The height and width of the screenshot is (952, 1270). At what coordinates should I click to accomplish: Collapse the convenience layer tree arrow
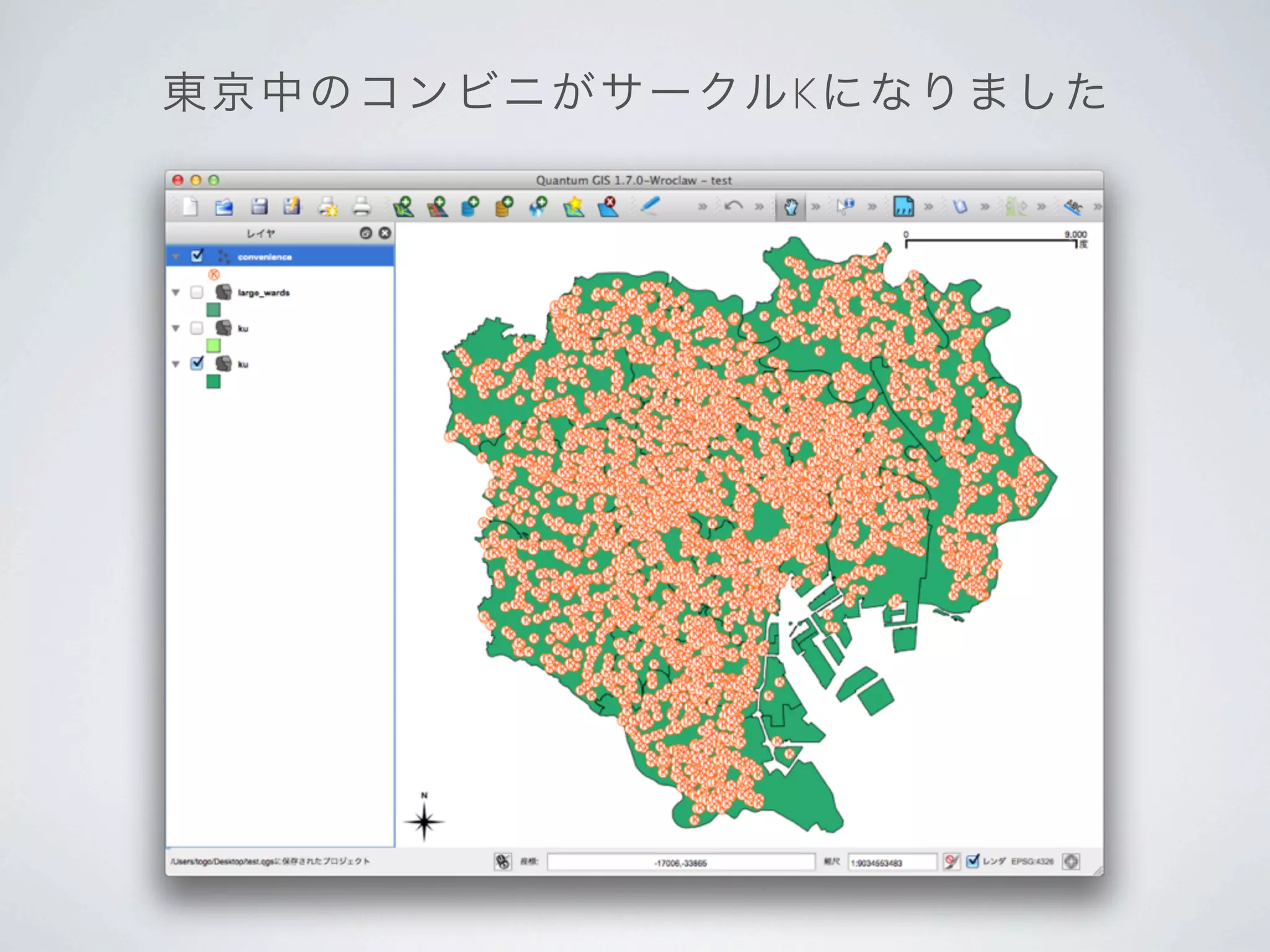click(x=176, y=257)
